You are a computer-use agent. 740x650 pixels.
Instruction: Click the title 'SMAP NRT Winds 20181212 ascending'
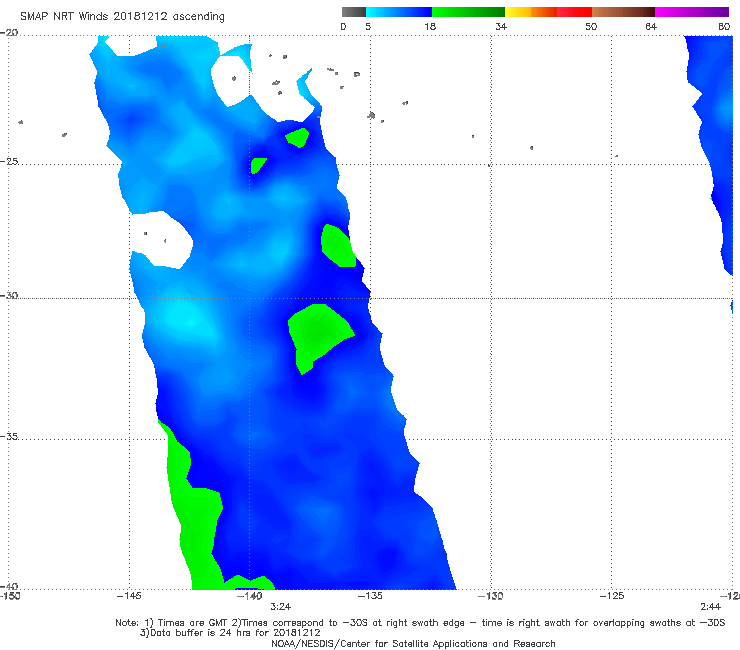click(x=122, y=16)
